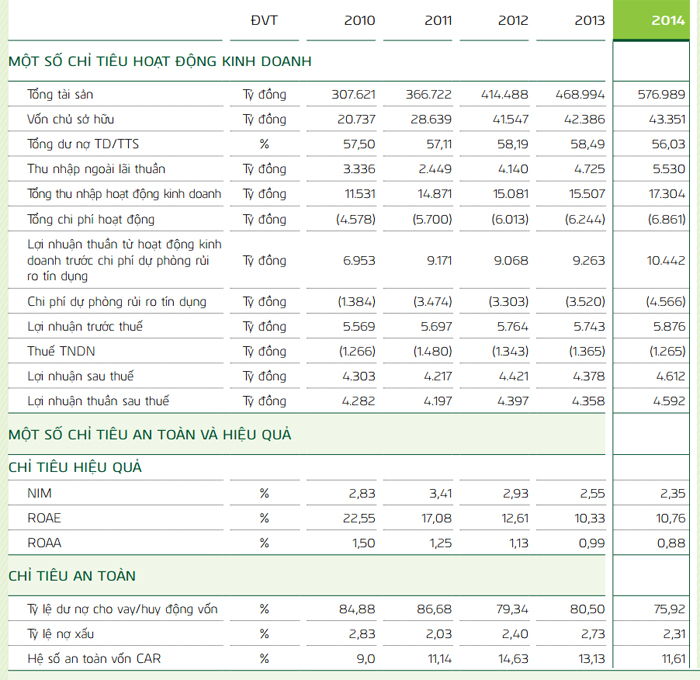Select the 'Chi phí dự phòng rủi ro tín dụng' label
The height and width of the screenshot is (680, 700).
click(x=117, y=302)
